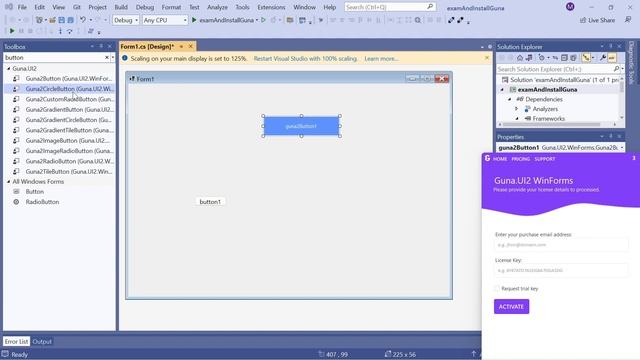Expand the Analyzers node
The width and height of the screenshot is (640, 360).
(x=517, y=109)
